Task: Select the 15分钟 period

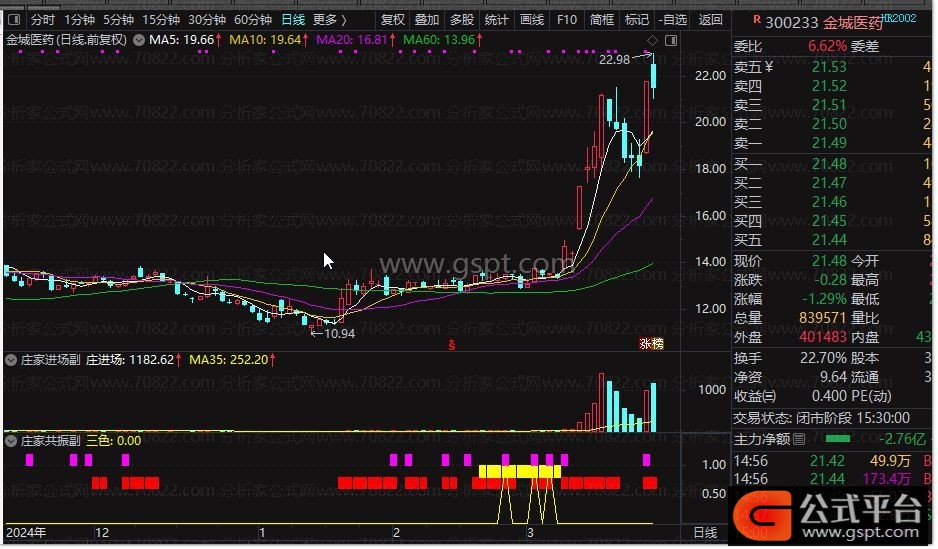Action: [x=161, y=20]
